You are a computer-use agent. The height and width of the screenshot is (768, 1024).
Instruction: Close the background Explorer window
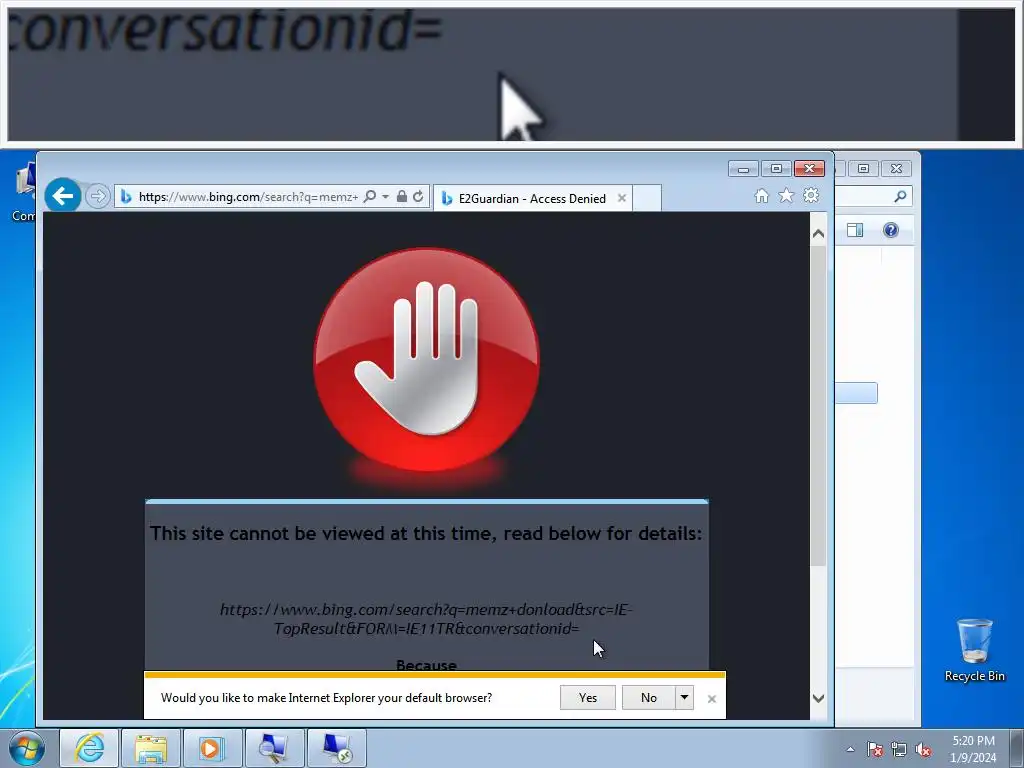(897, 169)
